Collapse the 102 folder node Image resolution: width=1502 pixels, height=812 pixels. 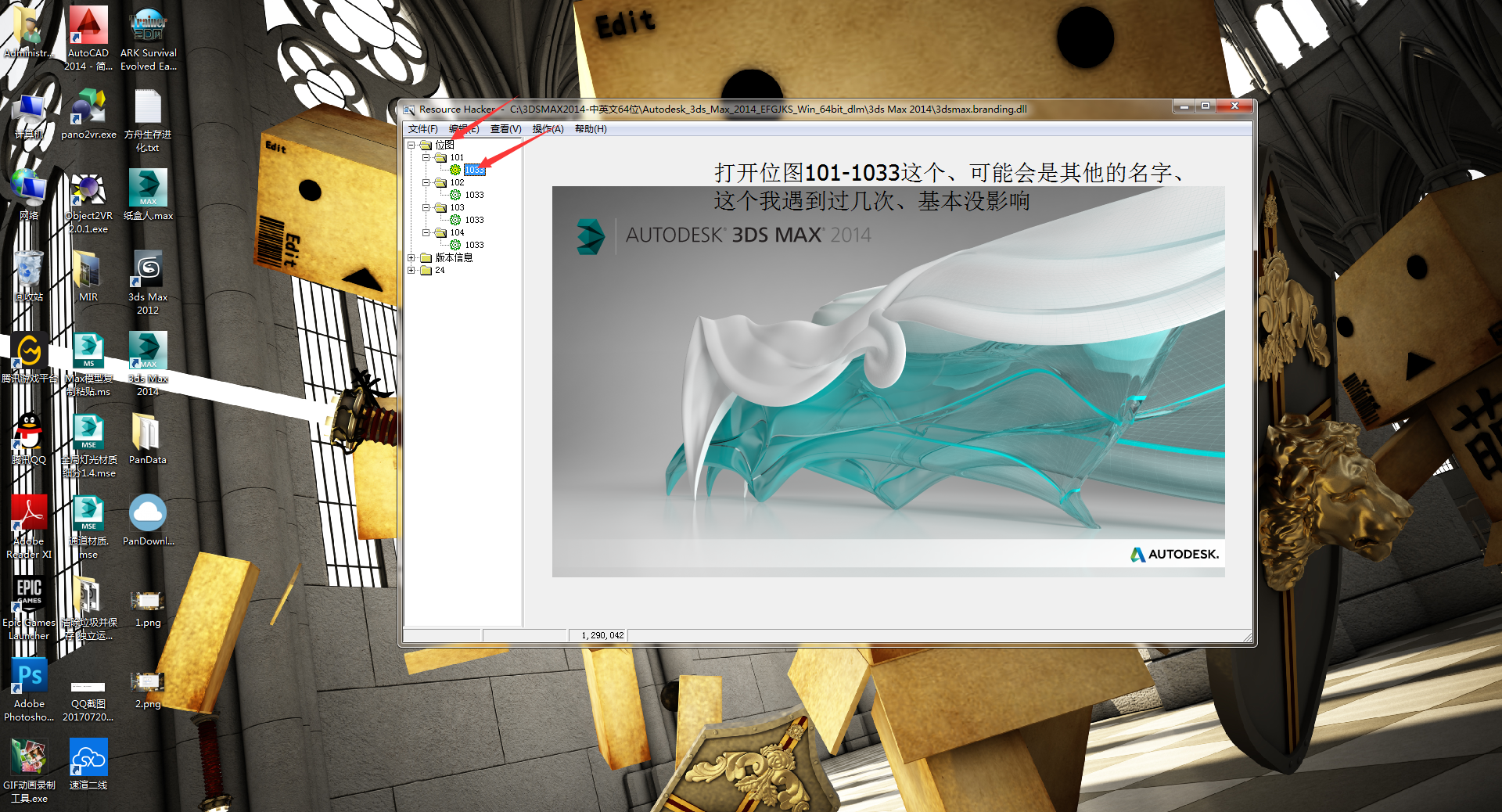[426, 182]
